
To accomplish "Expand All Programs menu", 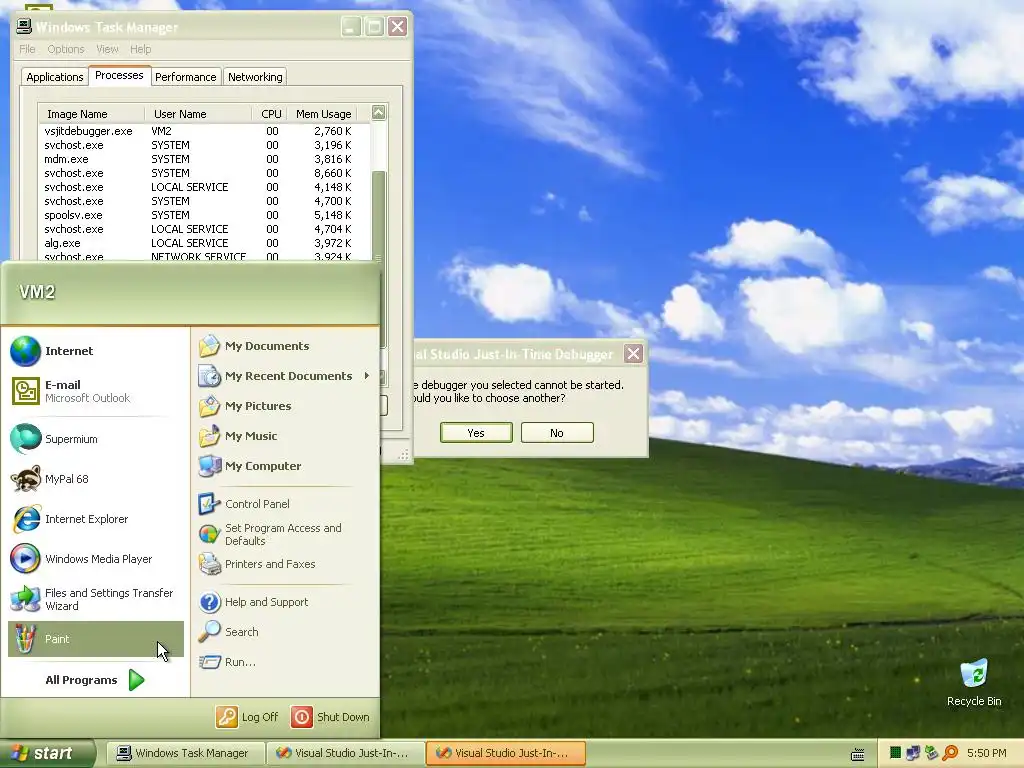I will coord(95,680).
